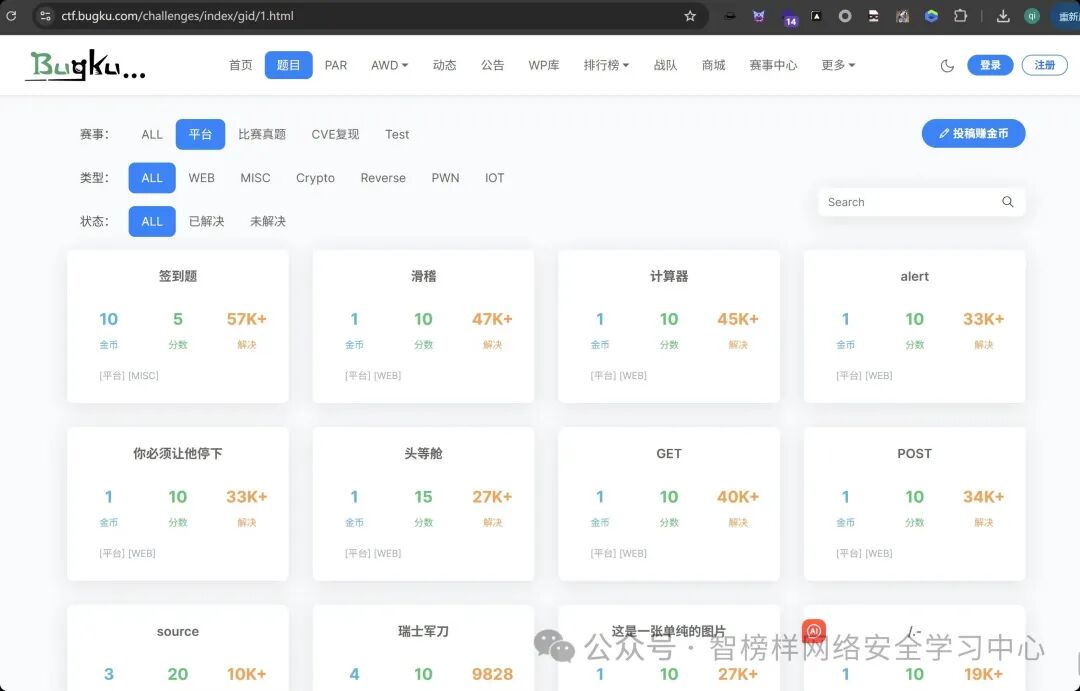Filter challenges by Crypto type
This screenshot has height=691, width=1080.
click(315, 178)
